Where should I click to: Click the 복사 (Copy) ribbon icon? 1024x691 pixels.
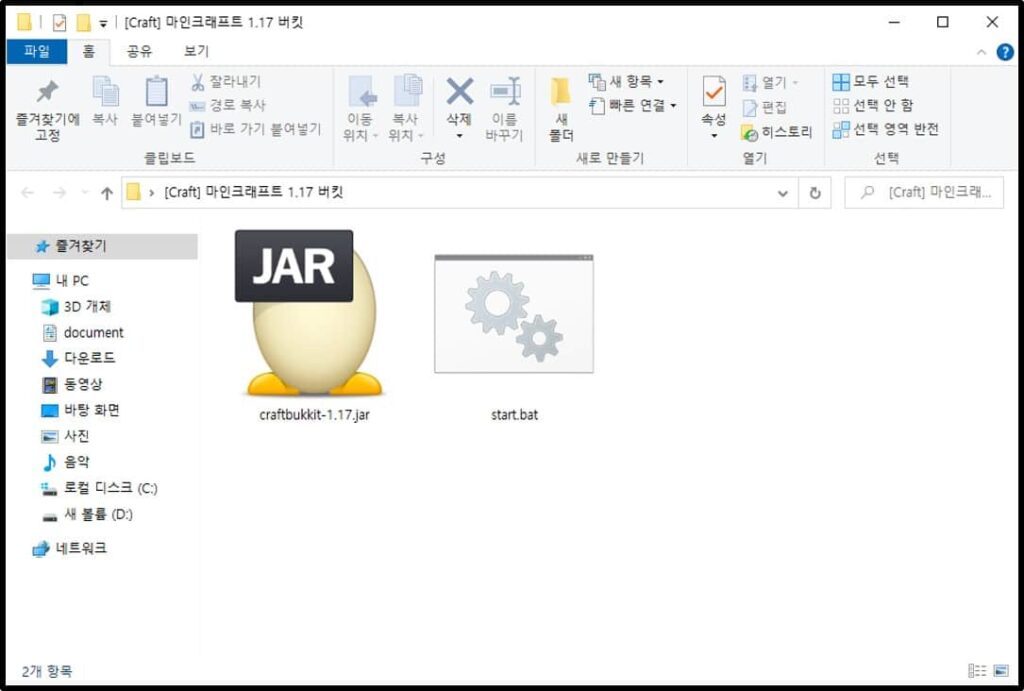(x=105, y=102)
